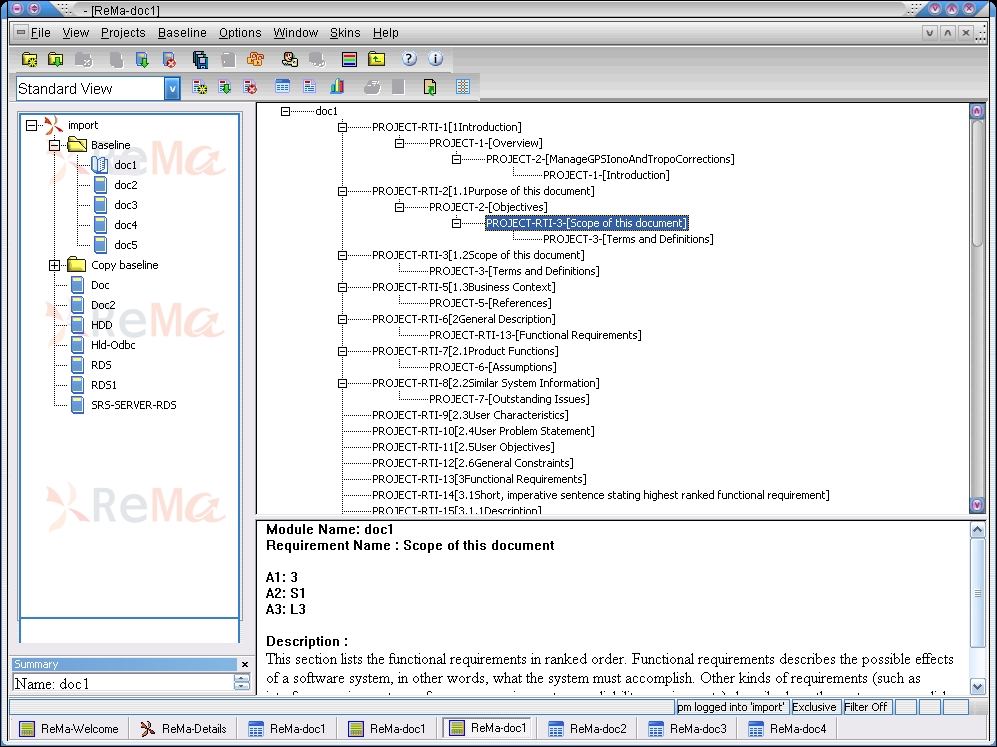Collapse PROJECT-2 Objectives node
The image size is (997, 747).
coord(399,207)
